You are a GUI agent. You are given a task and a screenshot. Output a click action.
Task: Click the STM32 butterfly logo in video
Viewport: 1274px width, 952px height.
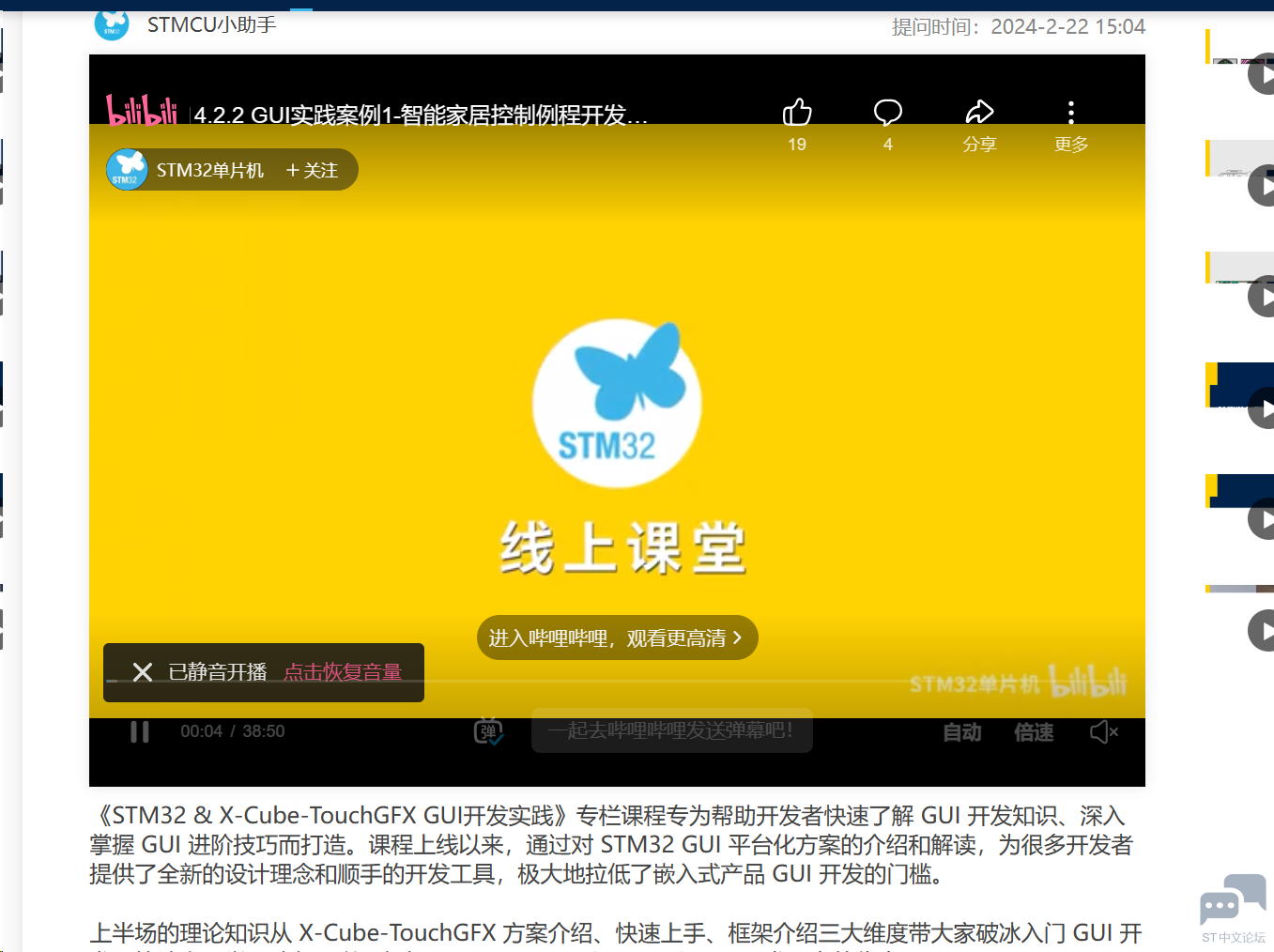617,404
